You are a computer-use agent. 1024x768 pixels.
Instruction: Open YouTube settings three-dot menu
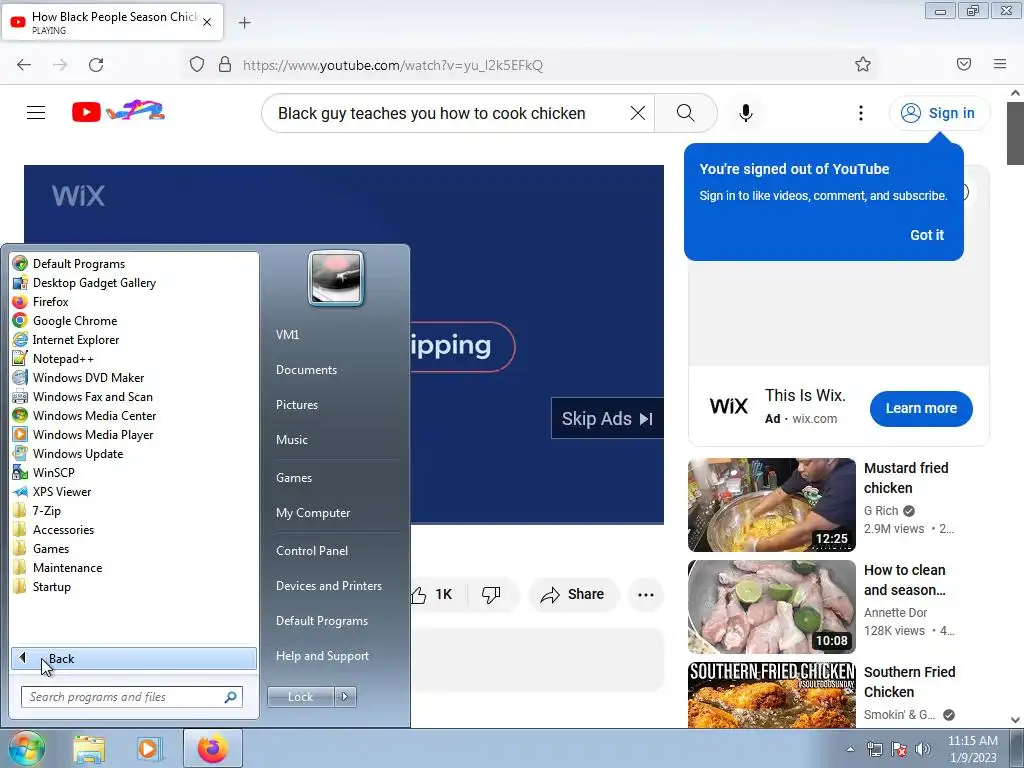coord(861,113)
